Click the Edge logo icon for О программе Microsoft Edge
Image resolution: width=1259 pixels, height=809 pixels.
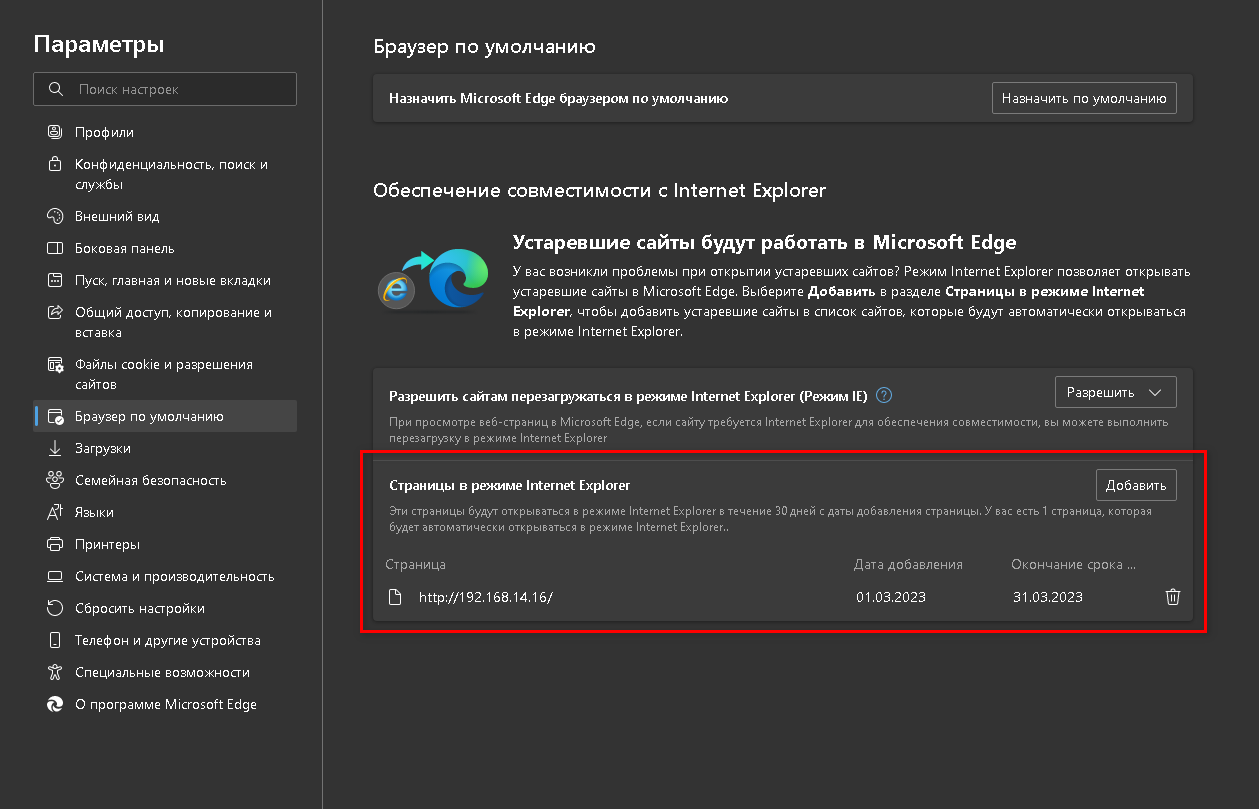coord(56,704)
